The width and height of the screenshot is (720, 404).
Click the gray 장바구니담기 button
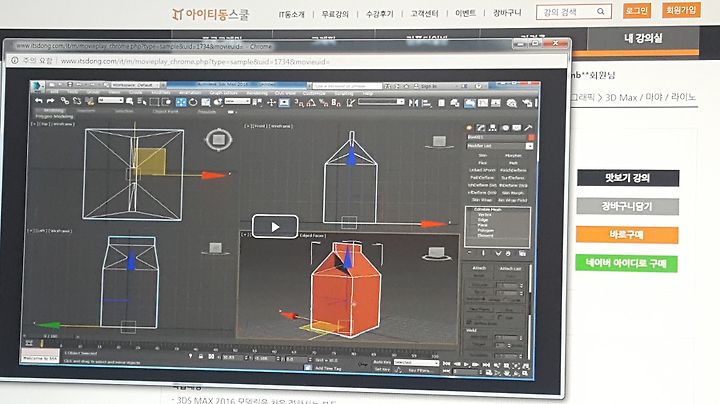627,206
